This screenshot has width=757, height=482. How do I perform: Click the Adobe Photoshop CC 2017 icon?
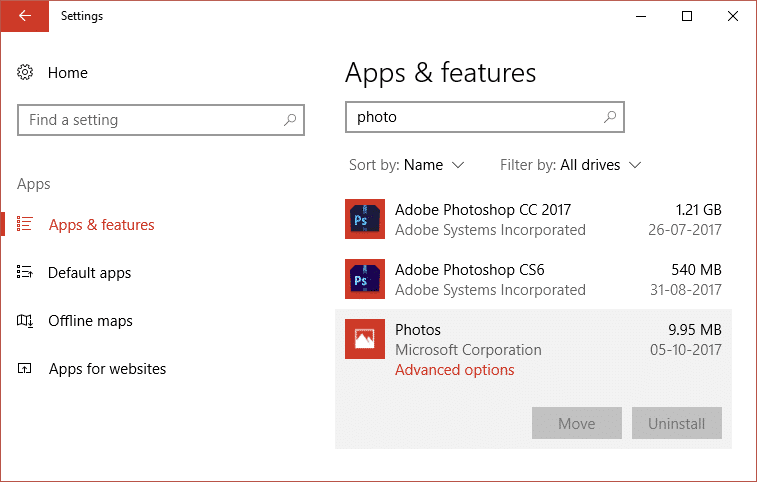[365, 219]
